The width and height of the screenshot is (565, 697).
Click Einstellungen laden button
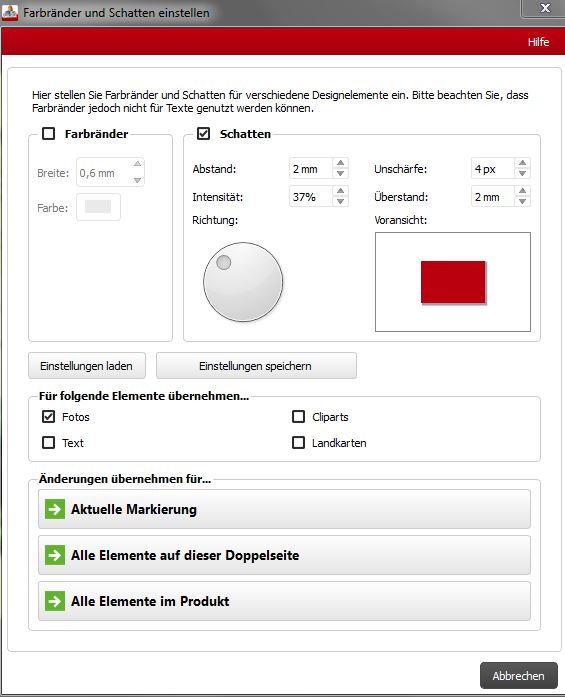pos(87,366)
